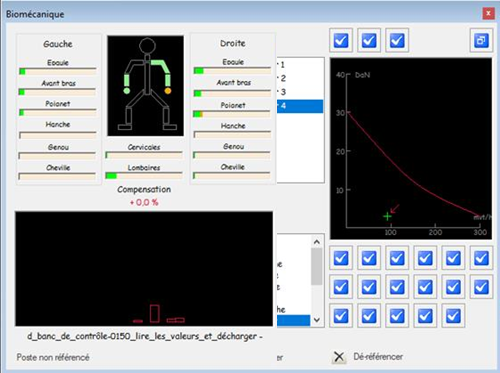The width and height of the screenshot is (500, 373).
Task: Uncheck the first checkbox below the graph
Action: (x=341, y=258)
